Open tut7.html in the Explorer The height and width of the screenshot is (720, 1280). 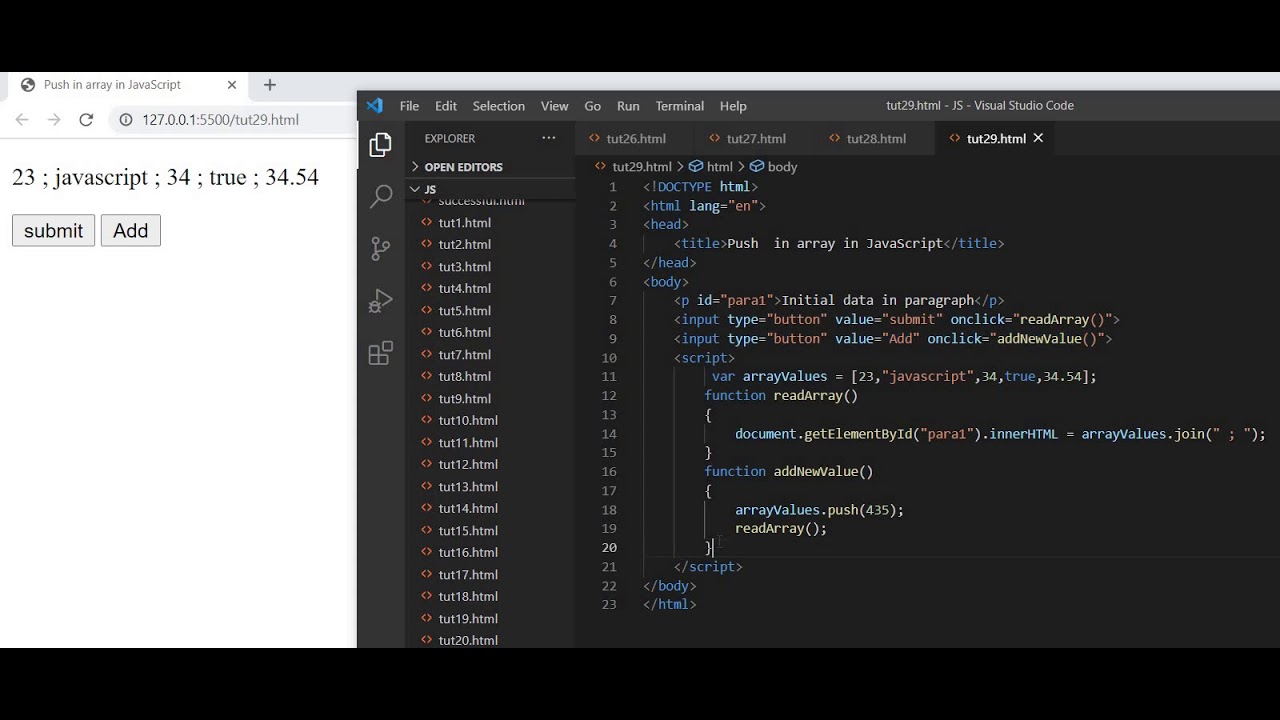point(464,354)
